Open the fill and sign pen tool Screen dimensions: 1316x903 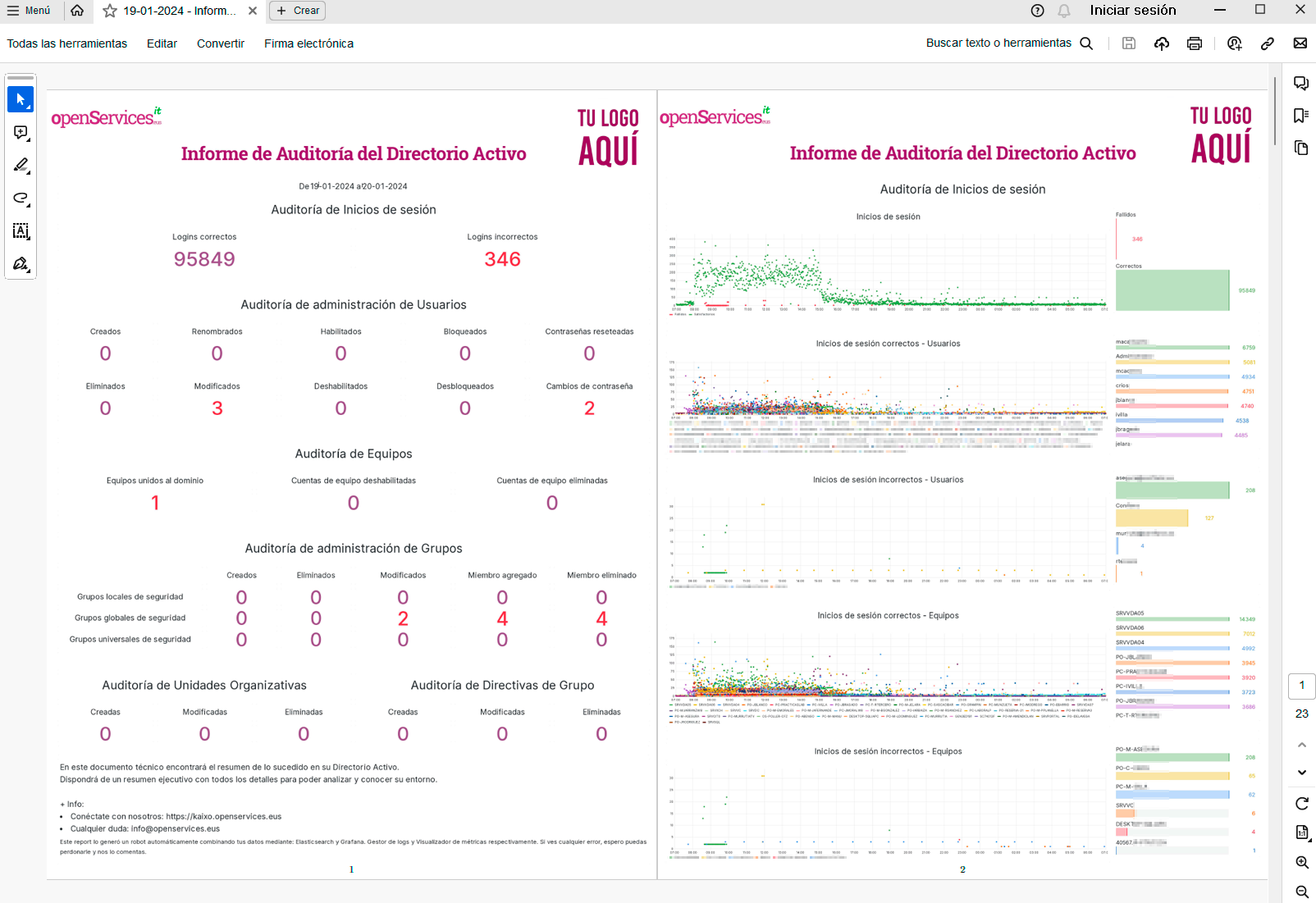(21, 264)
